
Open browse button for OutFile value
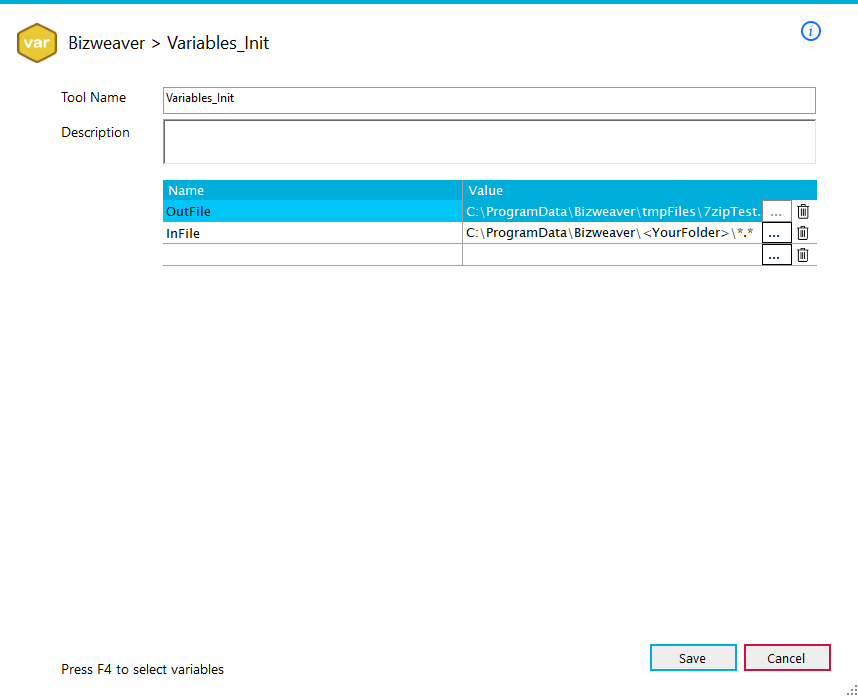(776, 211)
